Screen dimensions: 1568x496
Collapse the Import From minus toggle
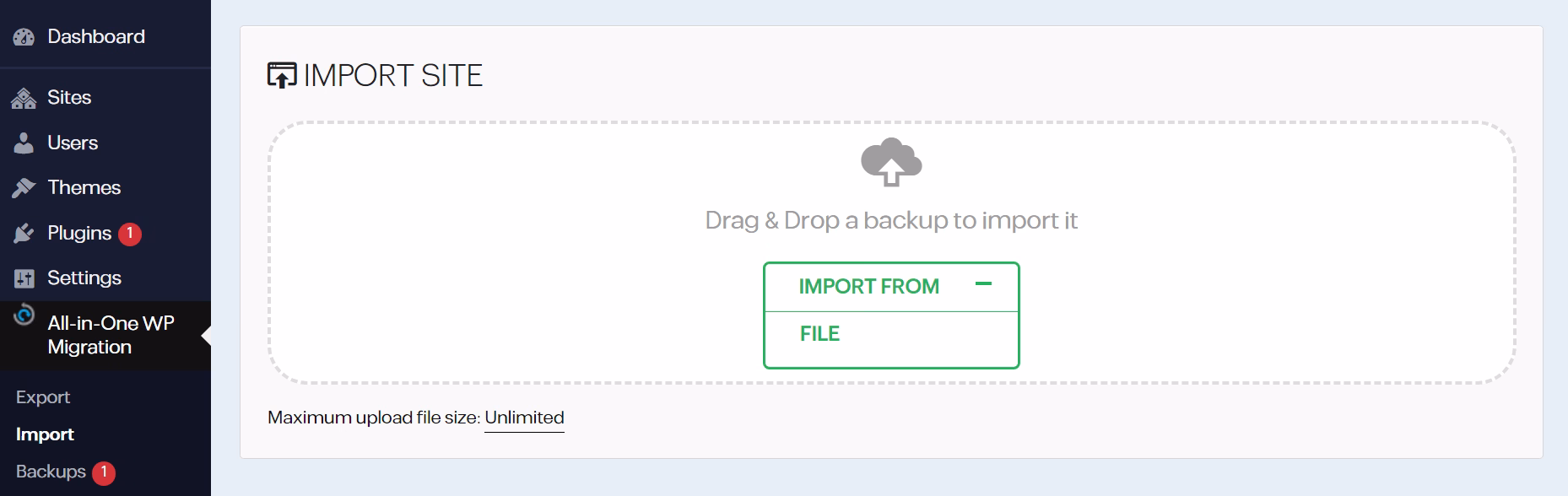(983, 284)
